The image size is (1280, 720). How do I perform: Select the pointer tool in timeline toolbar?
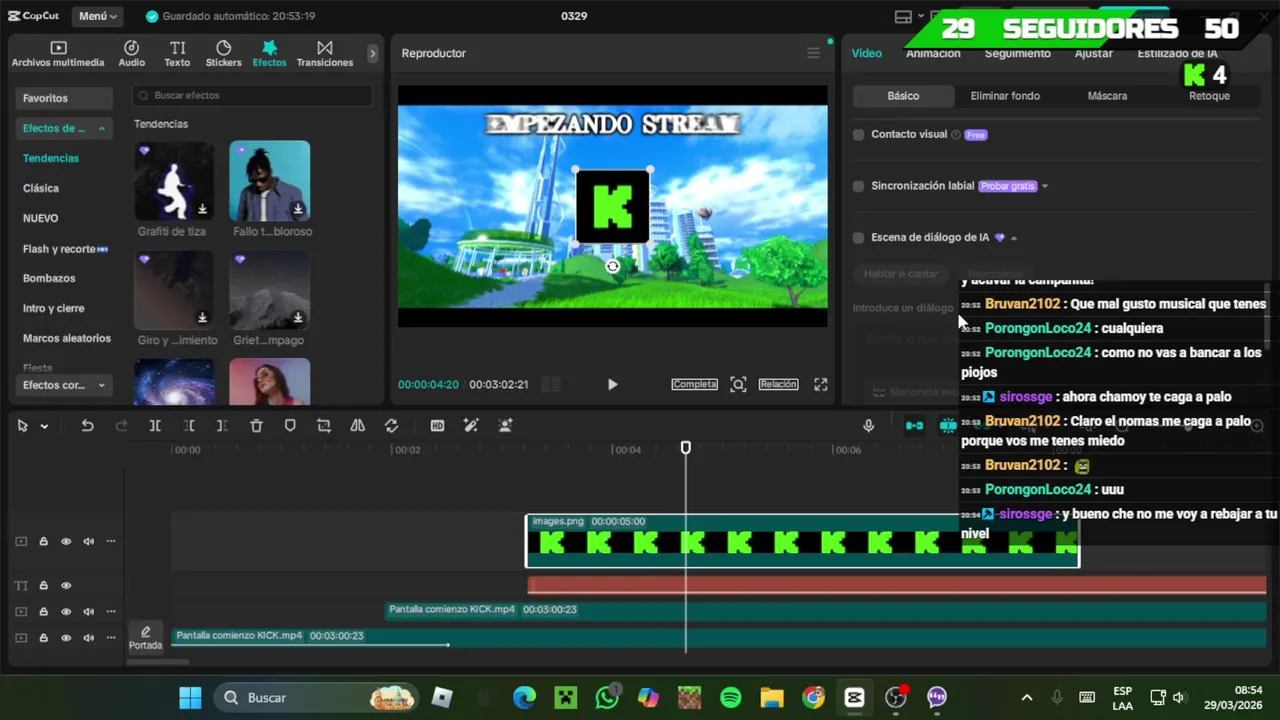click(22, 425)
